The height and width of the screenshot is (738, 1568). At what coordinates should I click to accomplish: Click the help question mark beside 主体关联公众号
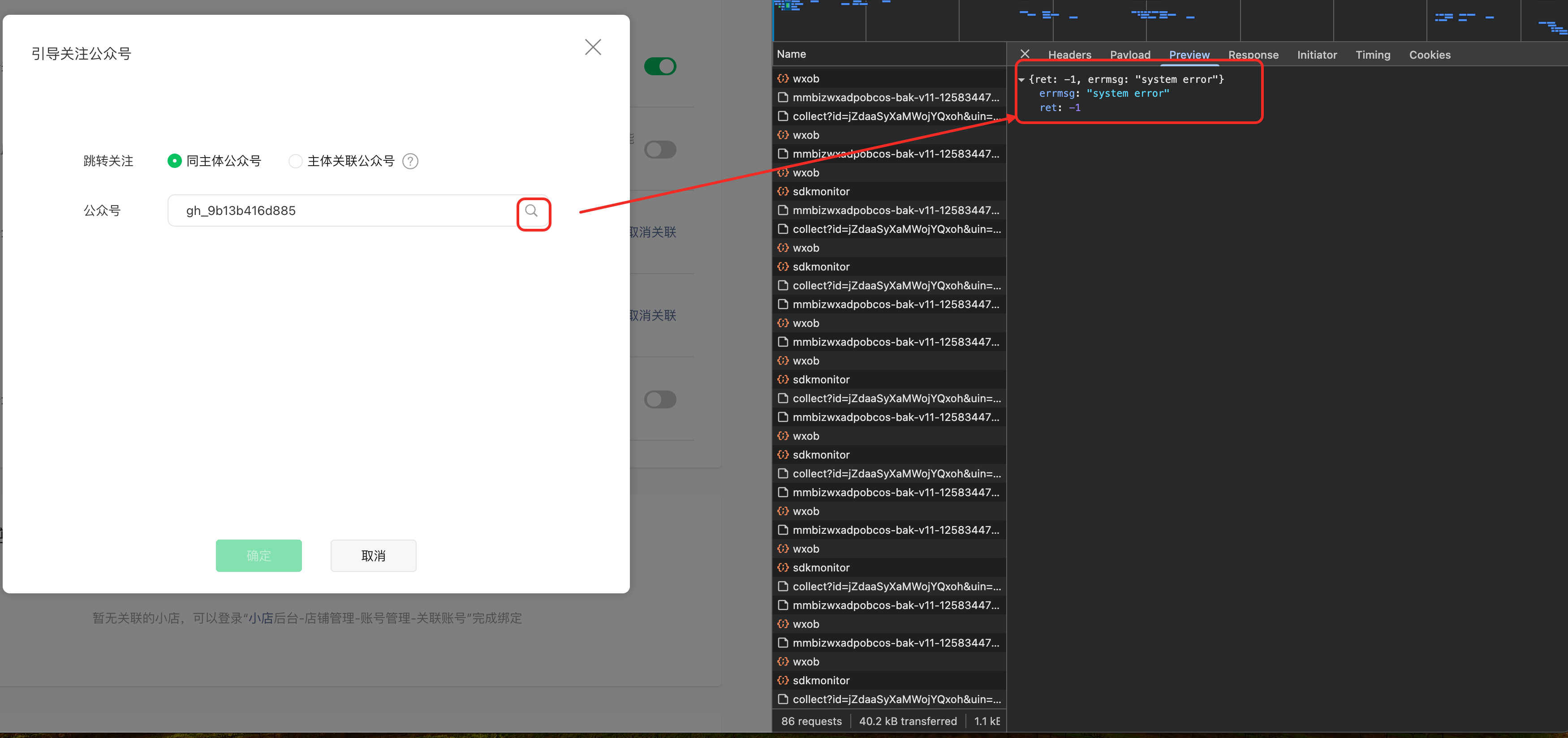pos(410,161)
